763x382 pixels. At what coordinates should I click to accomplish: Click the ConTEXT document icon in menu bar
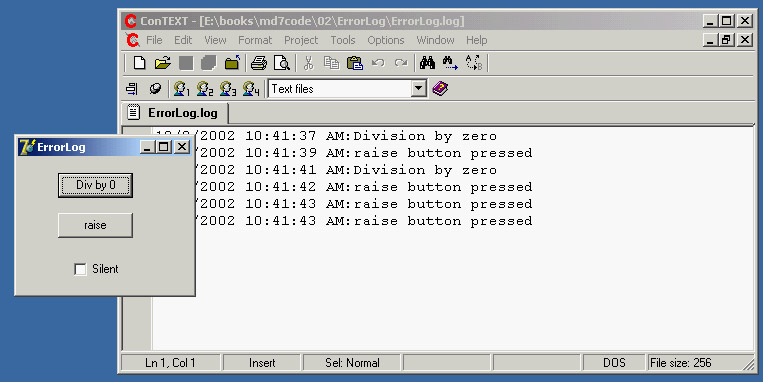point(132,40)
